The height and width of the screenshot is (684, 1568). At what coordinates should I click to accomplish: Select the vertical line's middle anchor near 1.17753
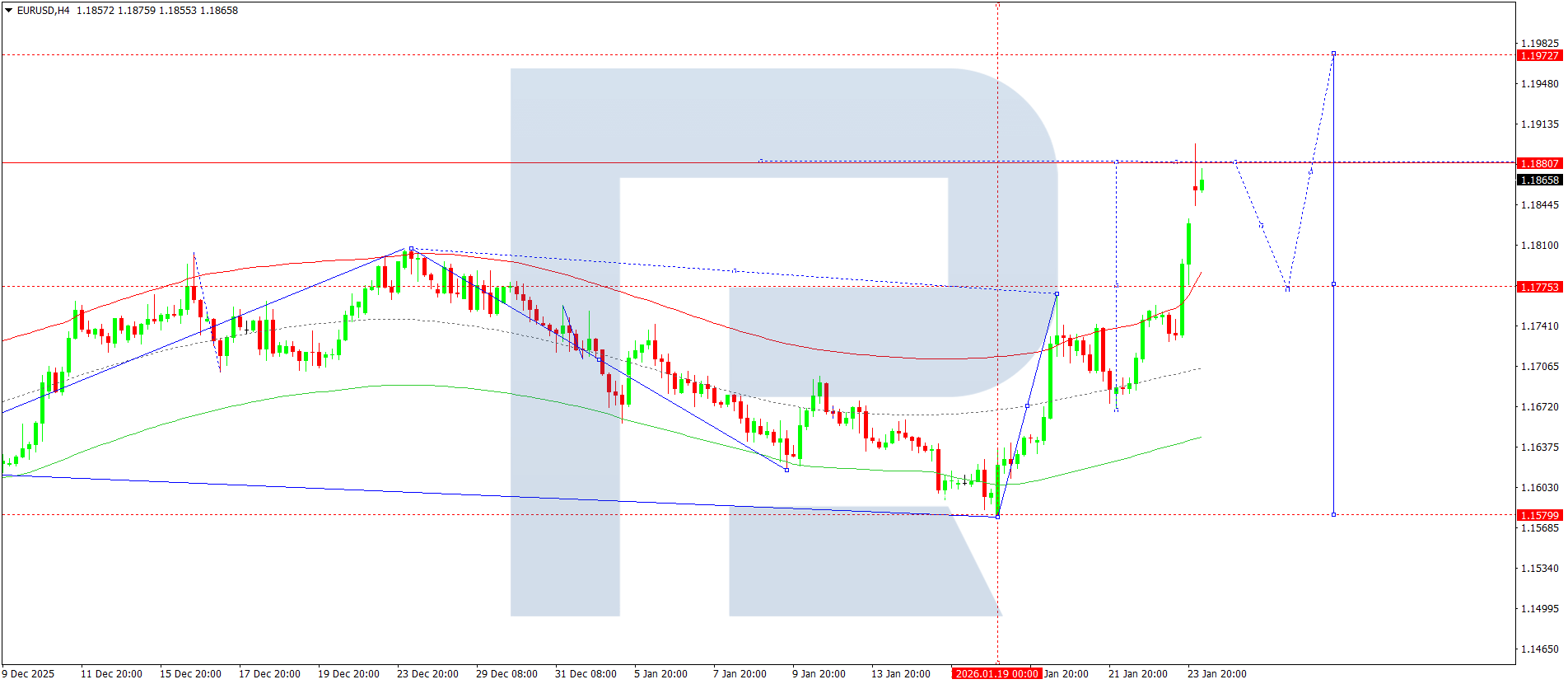(x=1333, y=284)
